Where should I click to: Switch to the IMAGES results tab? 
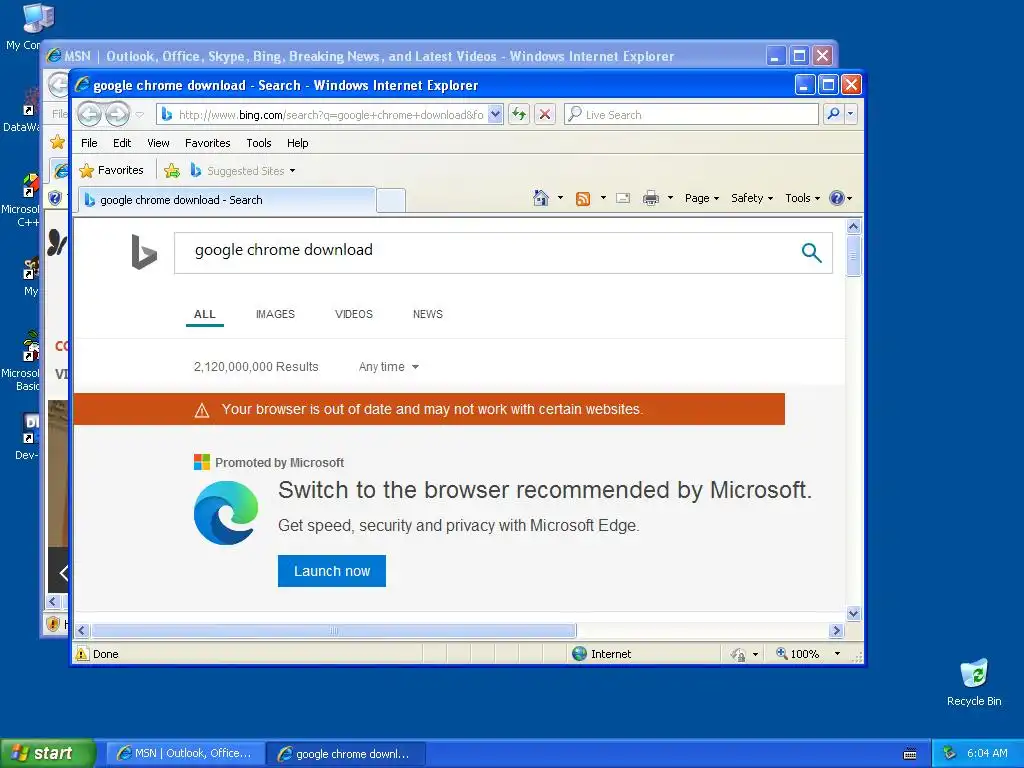point(275,314)
